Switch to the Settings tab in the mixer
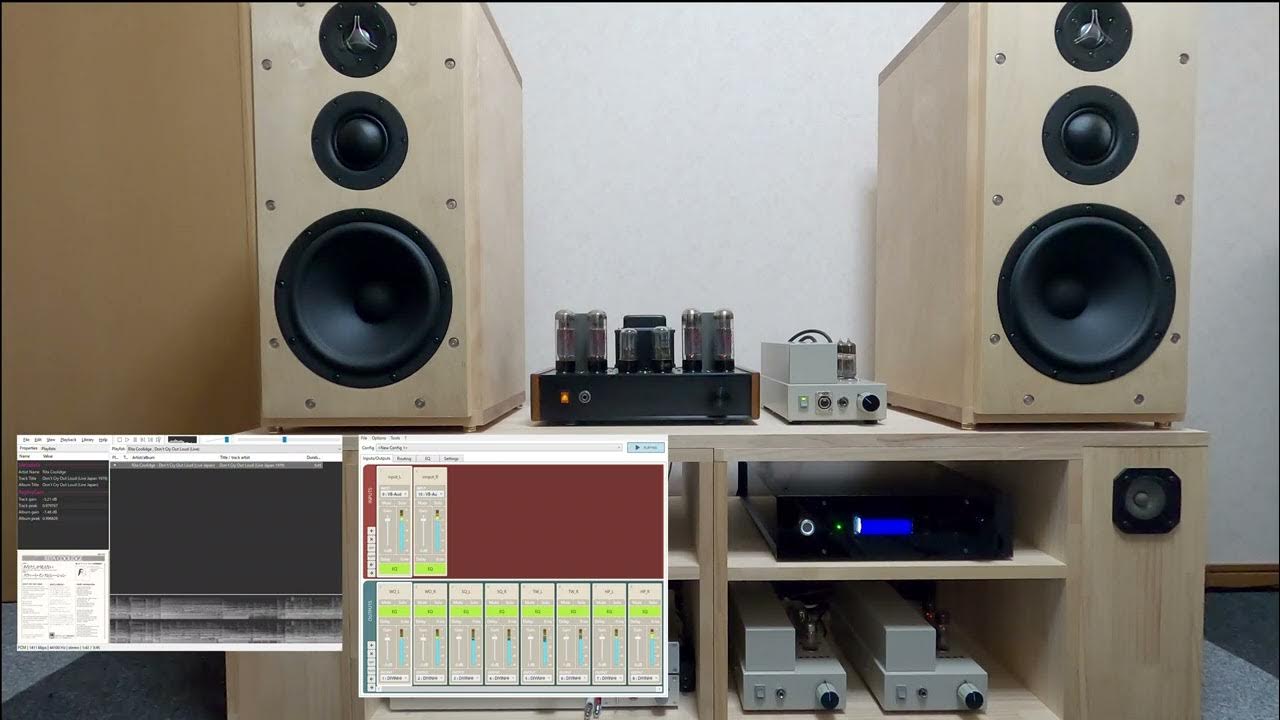The height and width of the screenshot is (720, 1280). [x=451, y=458]
